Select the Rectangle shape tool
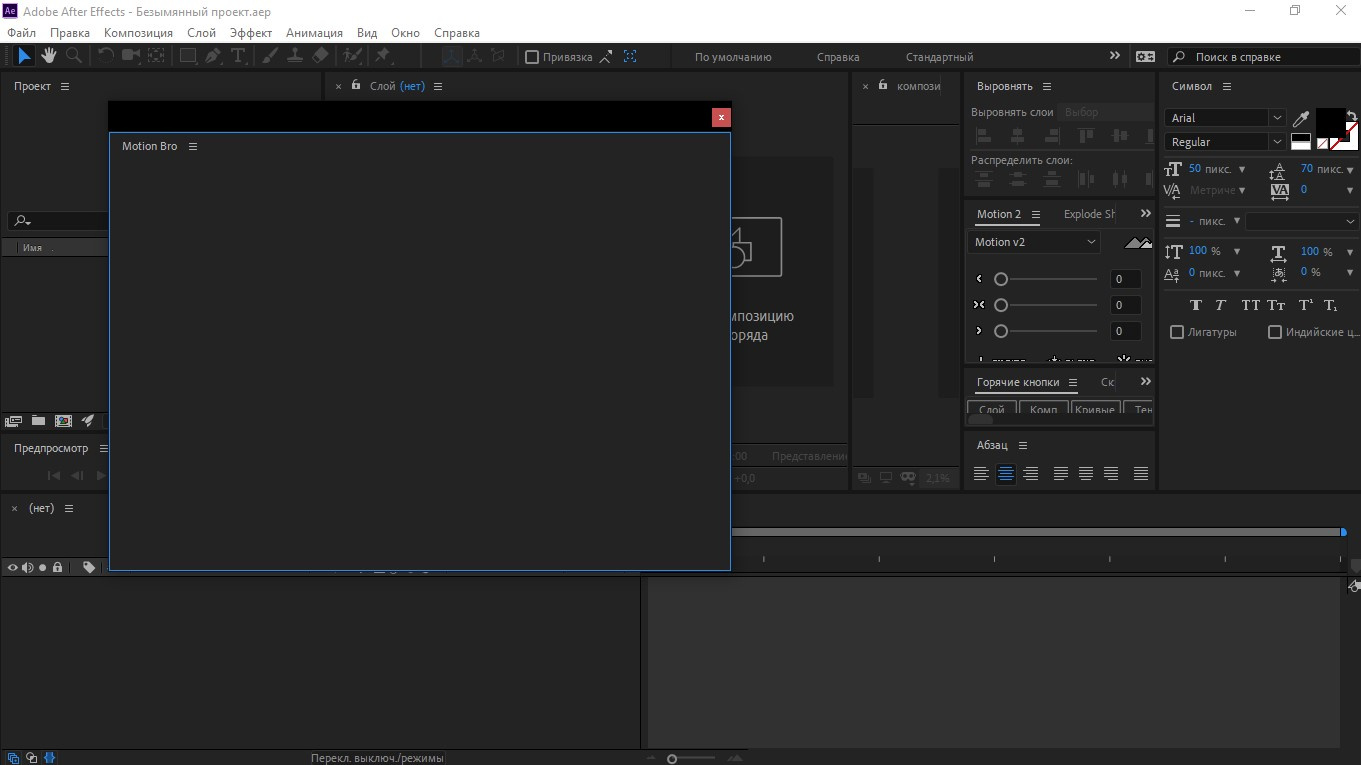1361x765 pixels. (x=188, y=57)
